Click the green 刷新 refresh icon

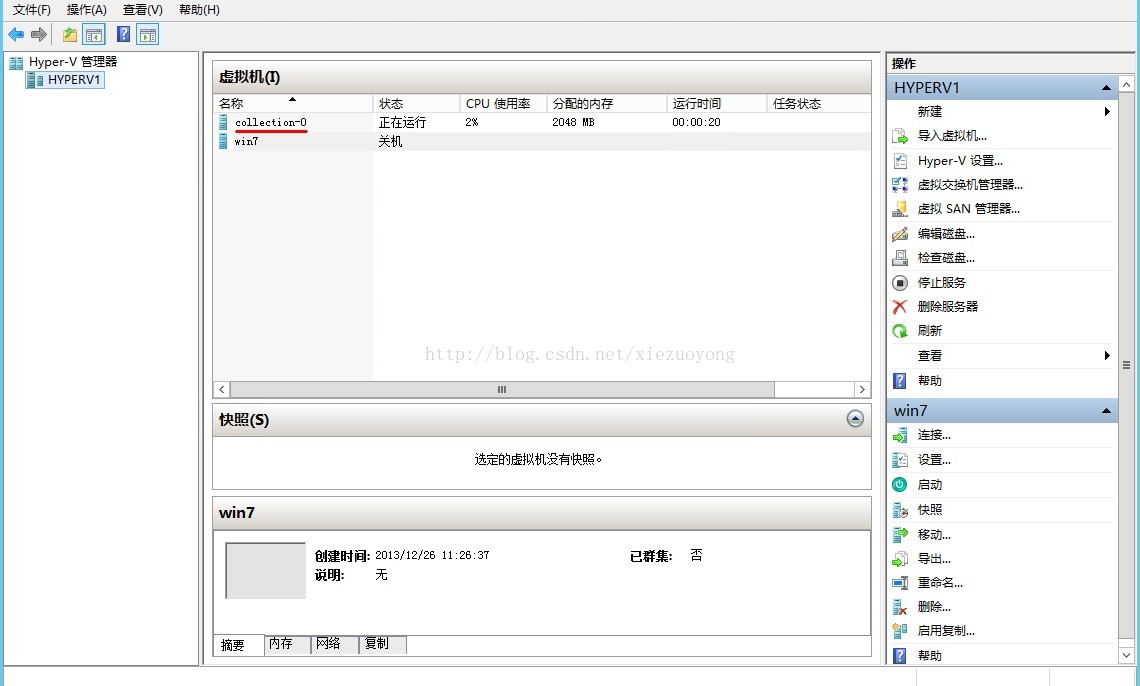[x=900, y=331]
